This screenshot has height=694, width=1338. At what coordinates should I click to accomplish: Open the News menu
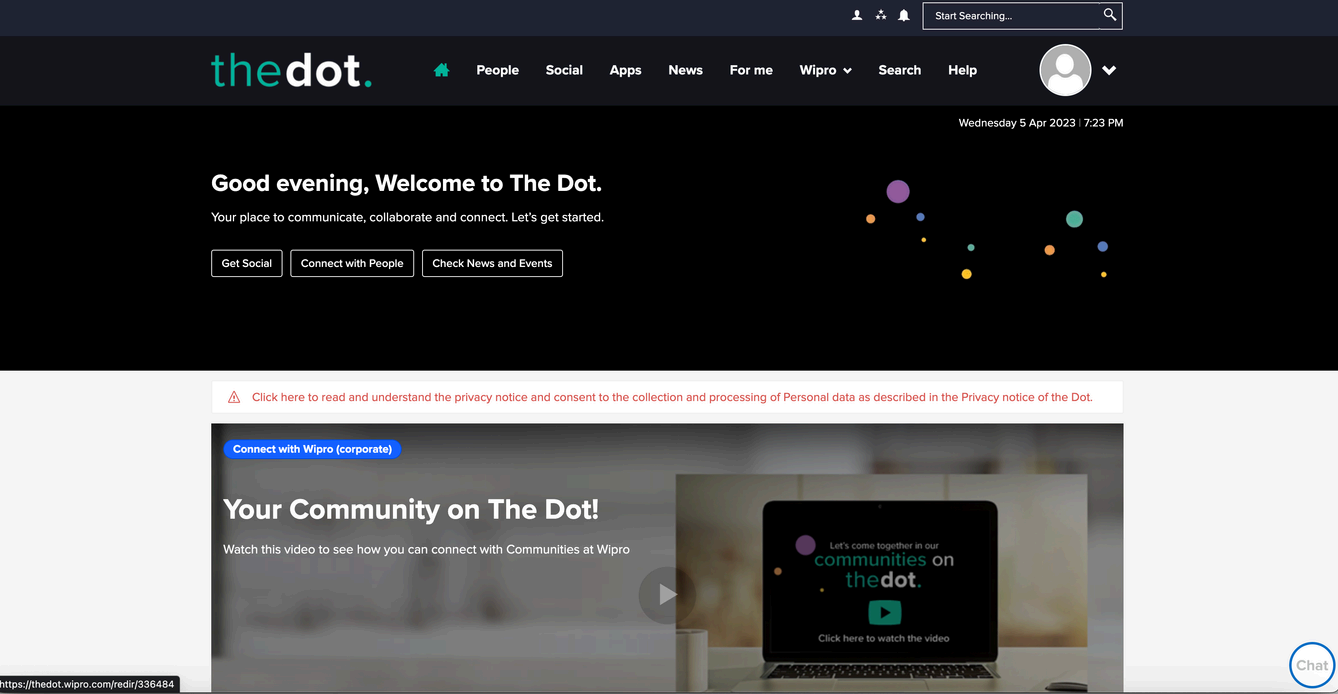(685, 70)
